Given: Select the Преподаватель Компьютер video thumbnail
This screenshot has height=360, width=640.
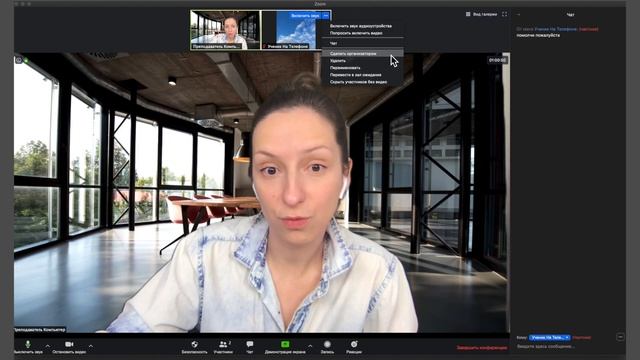Looking at the screenshot, I should pos(225,30).
